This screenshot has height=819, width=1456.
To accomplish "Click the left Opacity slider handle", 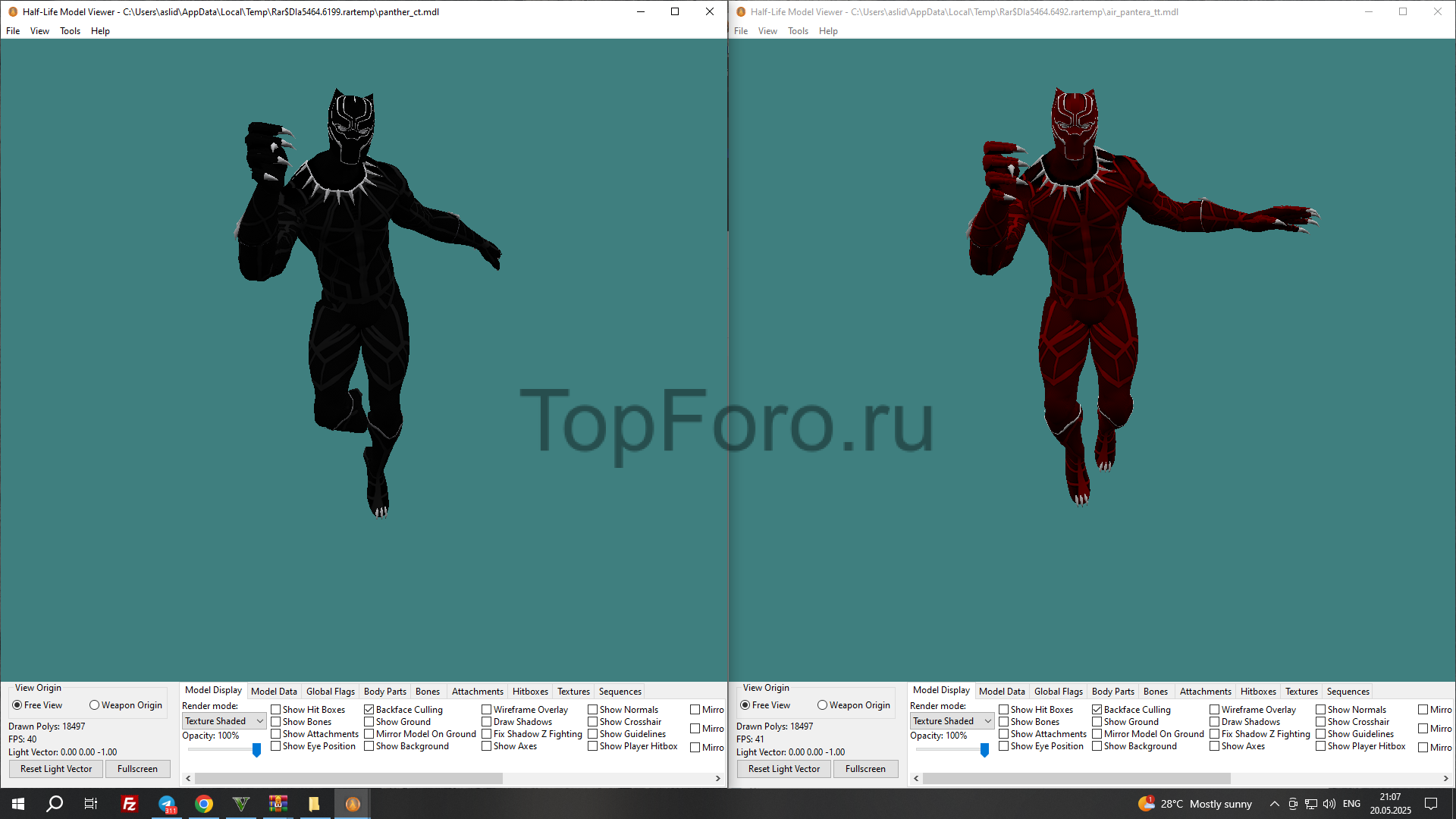I will [256, 749].
